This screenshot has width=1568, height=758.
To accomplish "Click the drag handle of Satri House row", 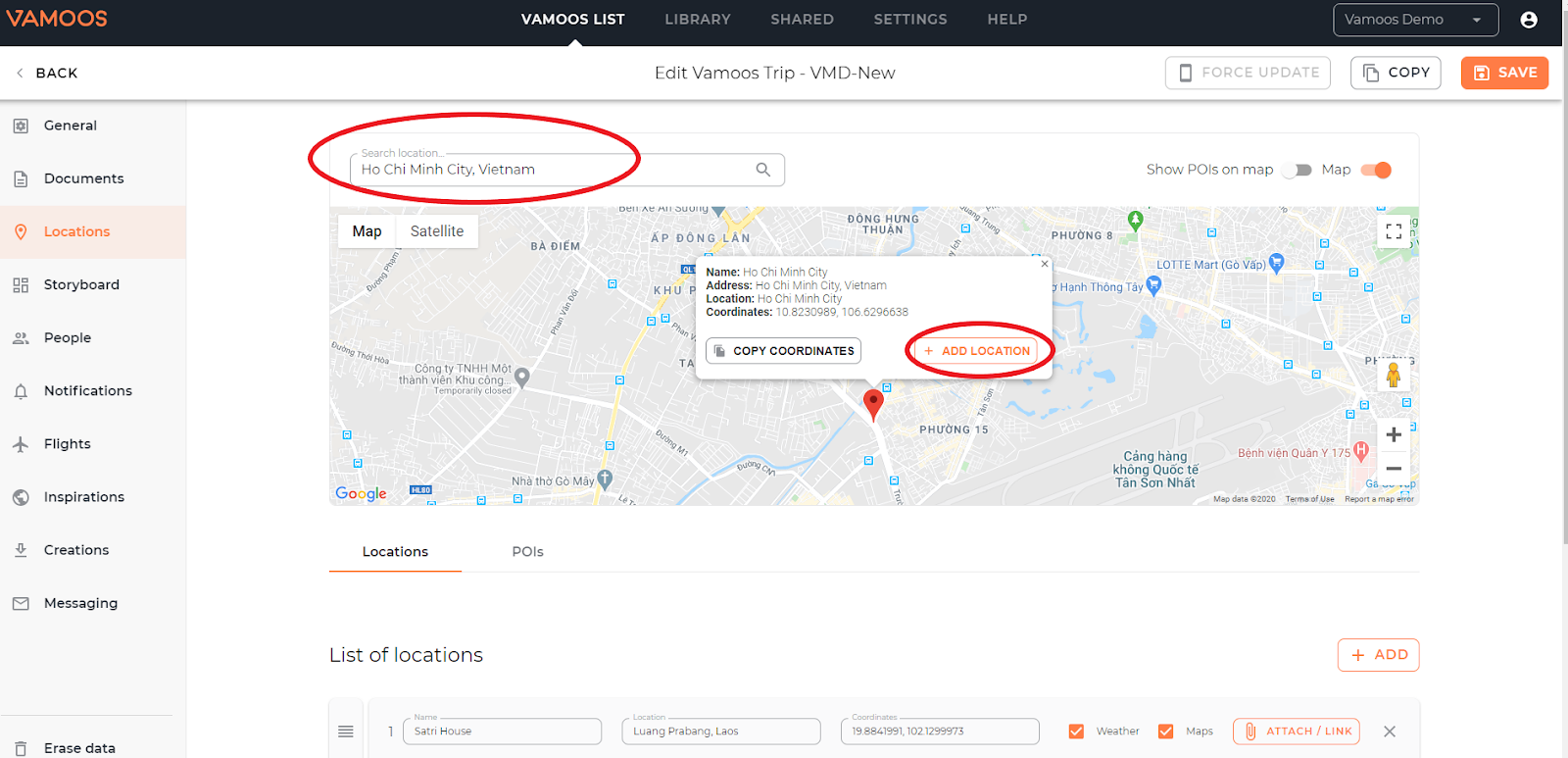I will 346,732.
